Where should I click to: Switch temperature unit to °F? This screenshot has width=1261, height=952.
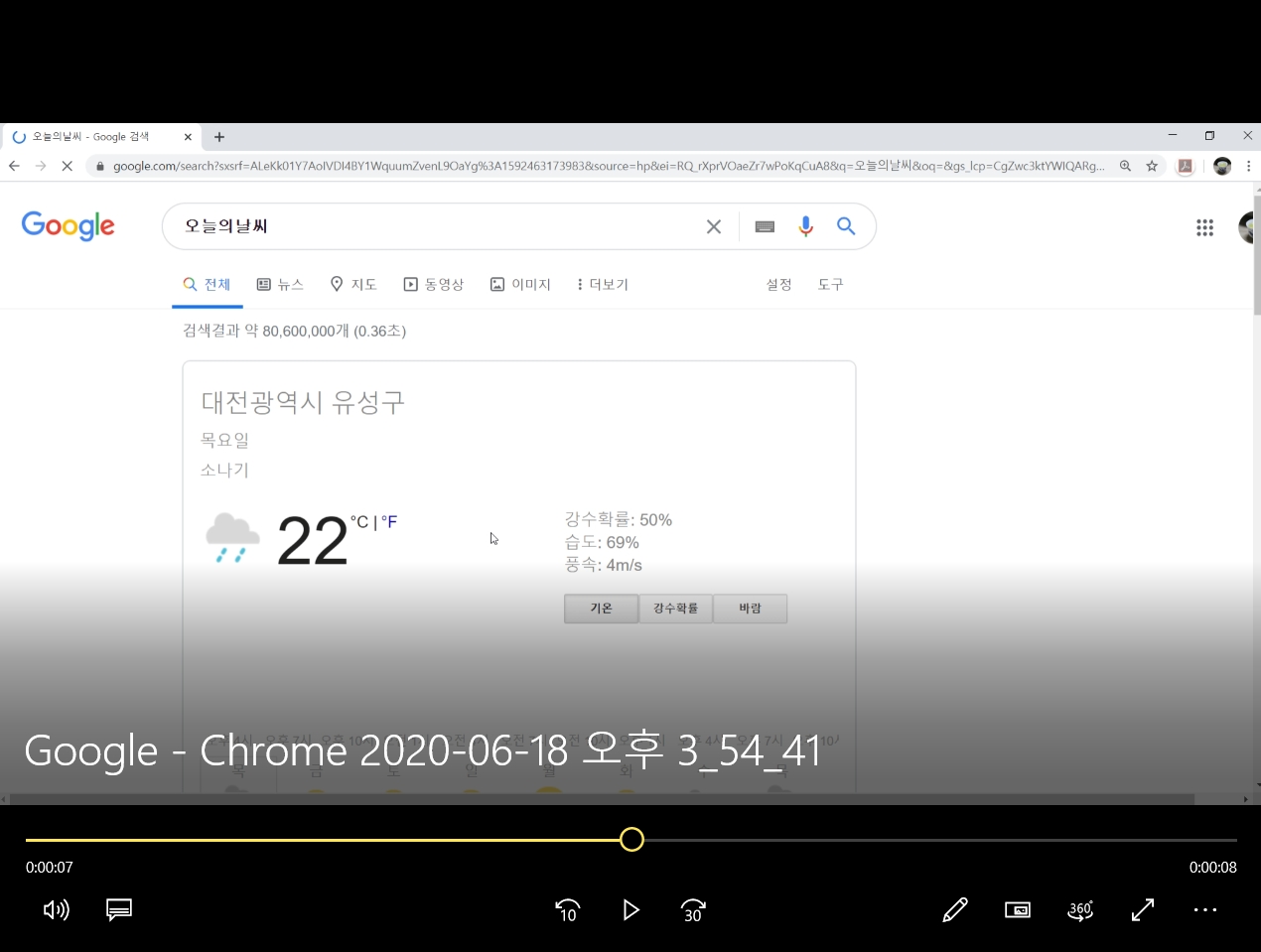[x=389, y=522]
